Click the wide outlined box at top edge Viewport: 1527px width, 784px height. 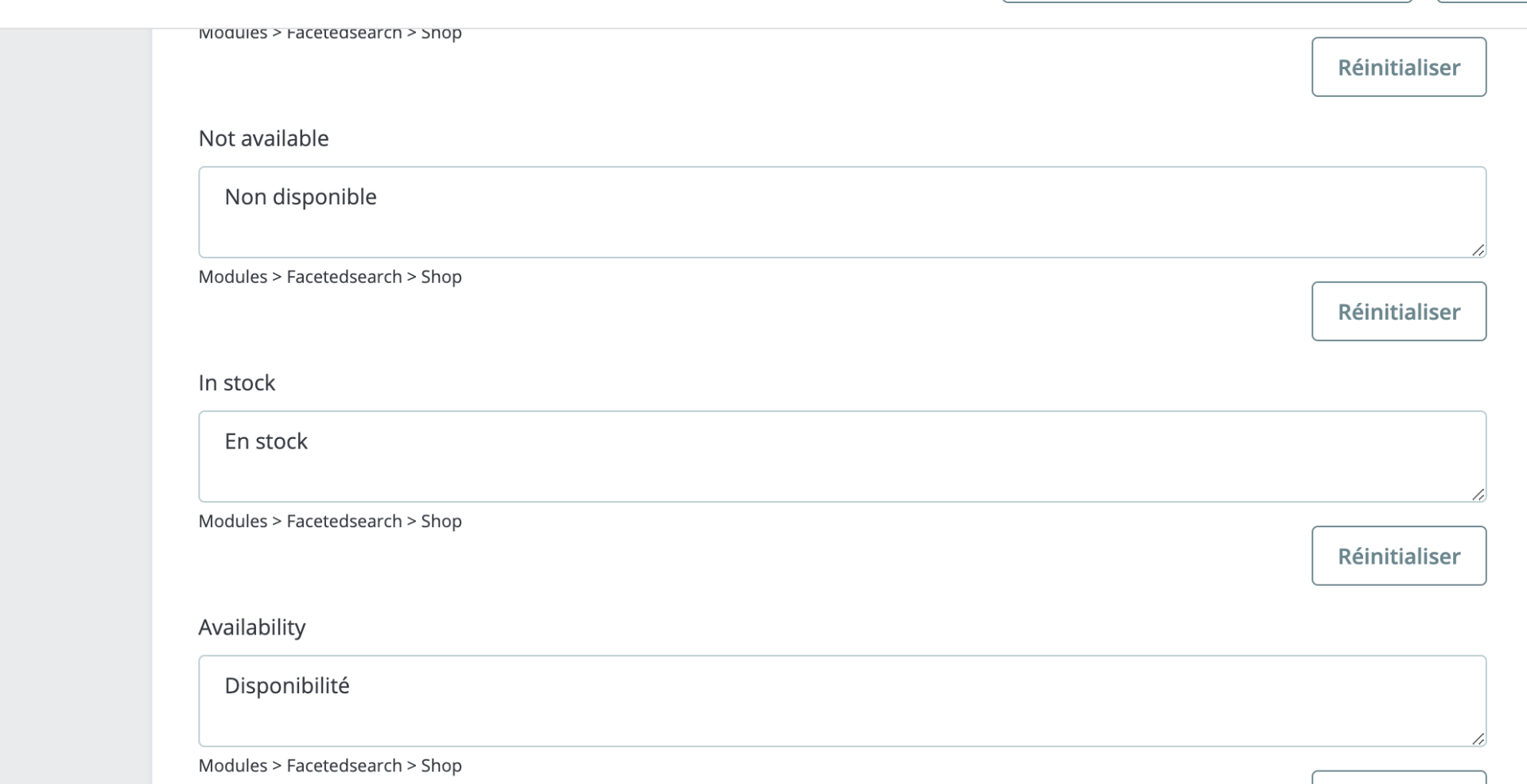pos(1206,2)
